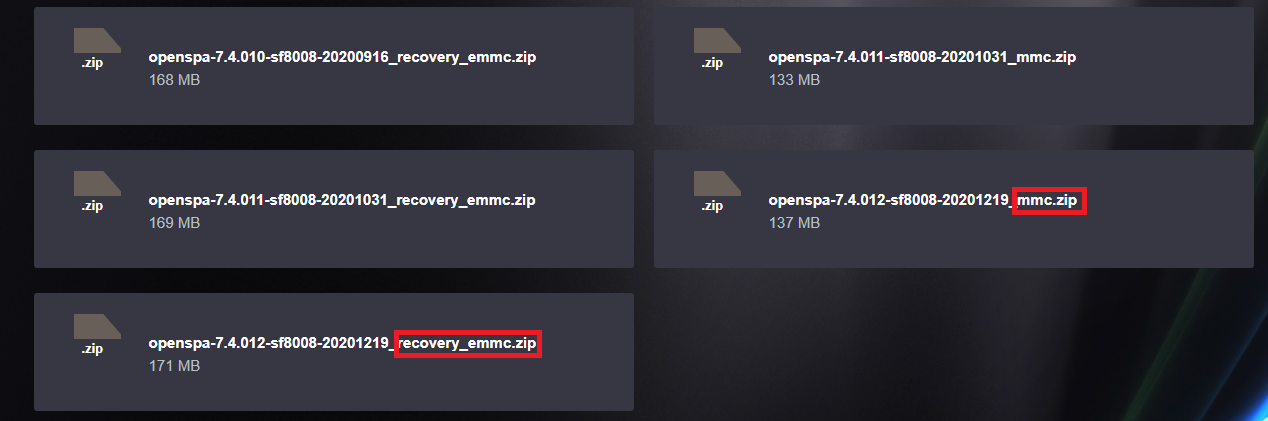Screen dimensions: 1268x421
Task: Open openspa-7.4.011-sf8008-20201031_mmc.zip file name link
Action: pyautogui.click(x=922, y=57)
